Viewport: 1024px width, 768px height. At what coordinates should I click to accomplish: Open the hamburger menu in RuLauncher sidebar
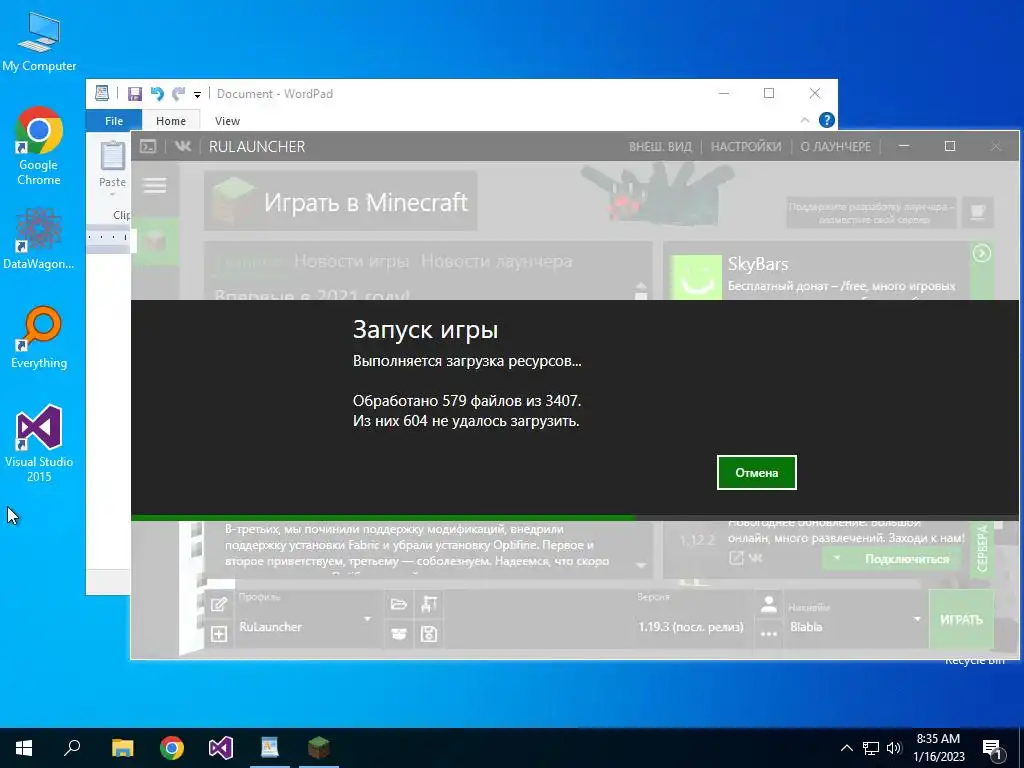pyautogui.click(x=155, y=185)
